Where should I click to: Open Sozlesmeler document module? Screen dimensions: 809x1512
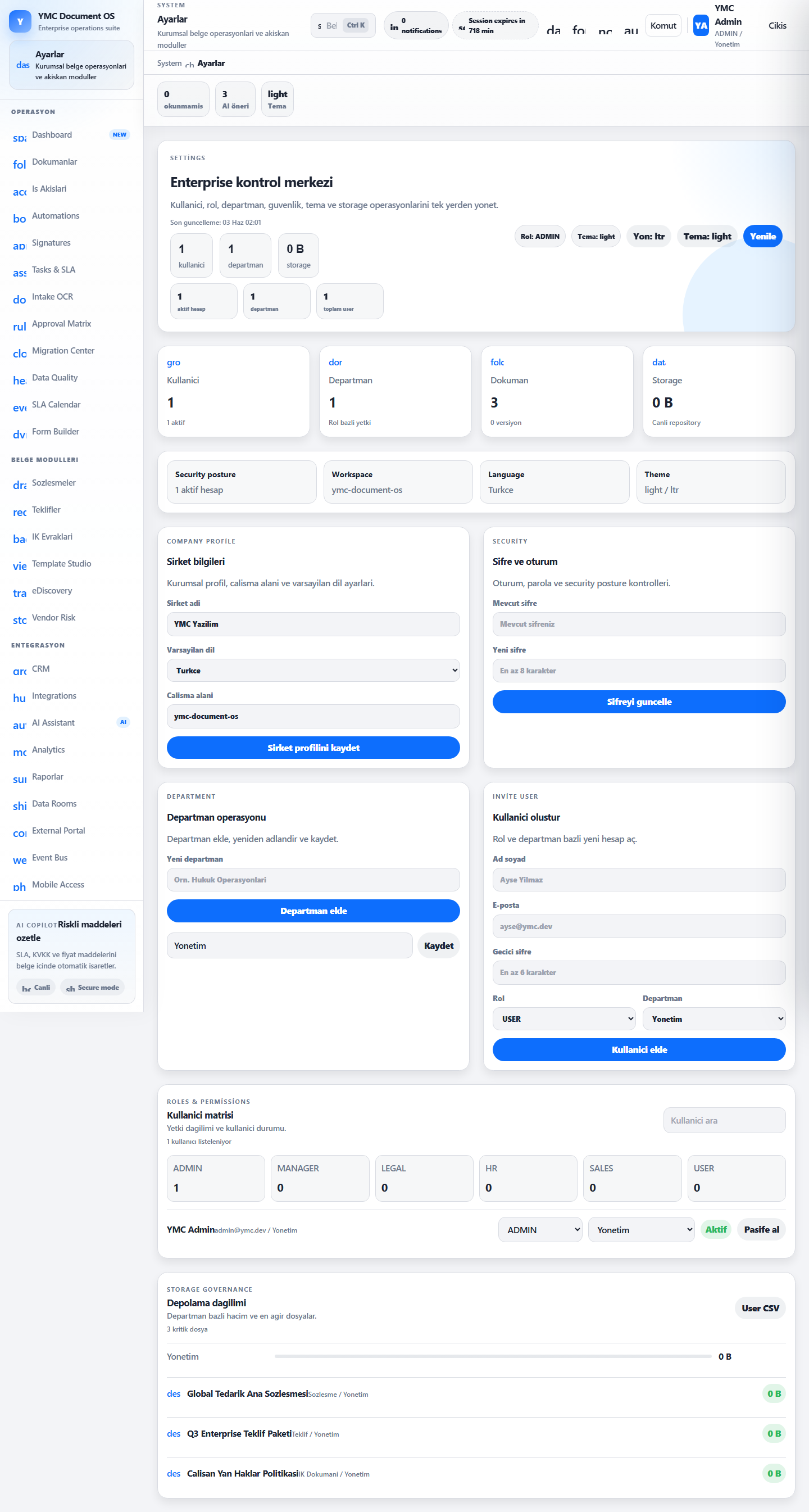(x=71, y=483)
